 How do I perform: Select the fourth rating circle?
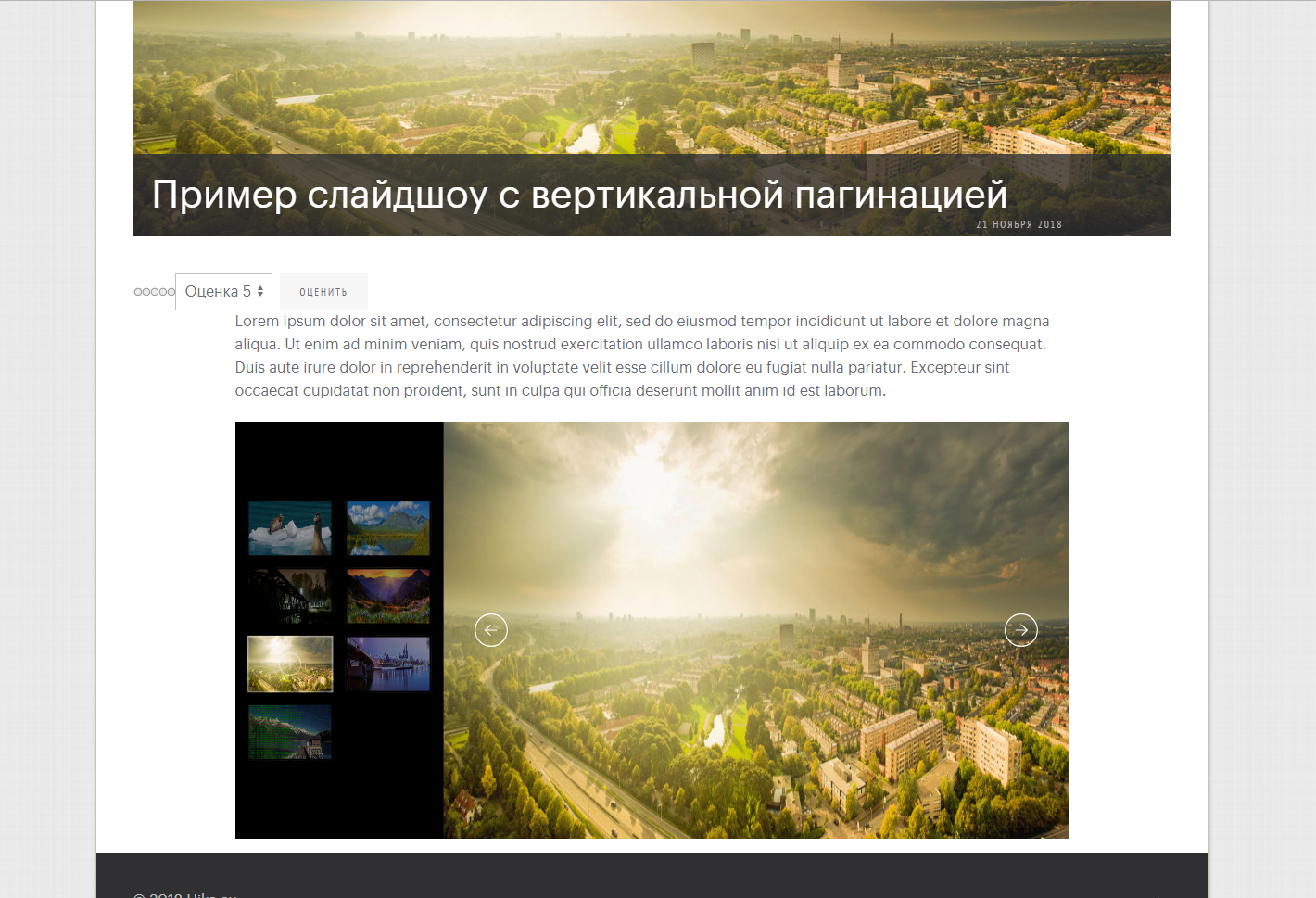click(163, 292)
